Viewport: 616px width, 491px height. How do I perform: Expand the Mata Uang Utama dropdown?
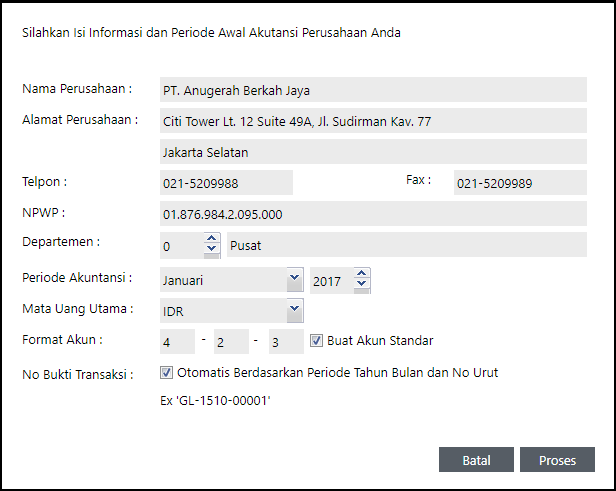point(294,309)
